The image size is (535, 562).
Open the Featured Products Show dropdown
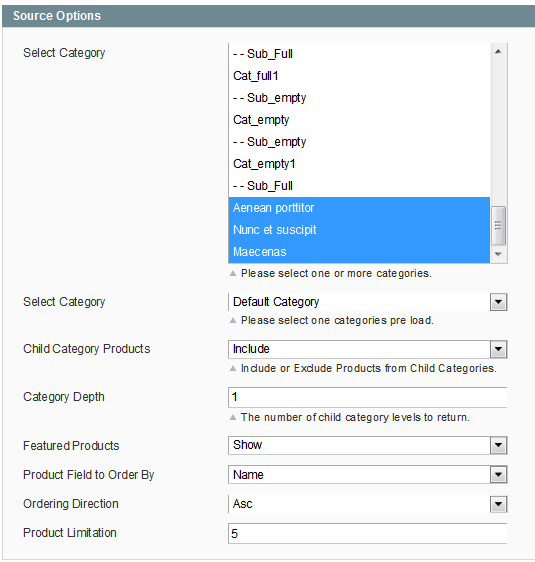click(498, 446)
